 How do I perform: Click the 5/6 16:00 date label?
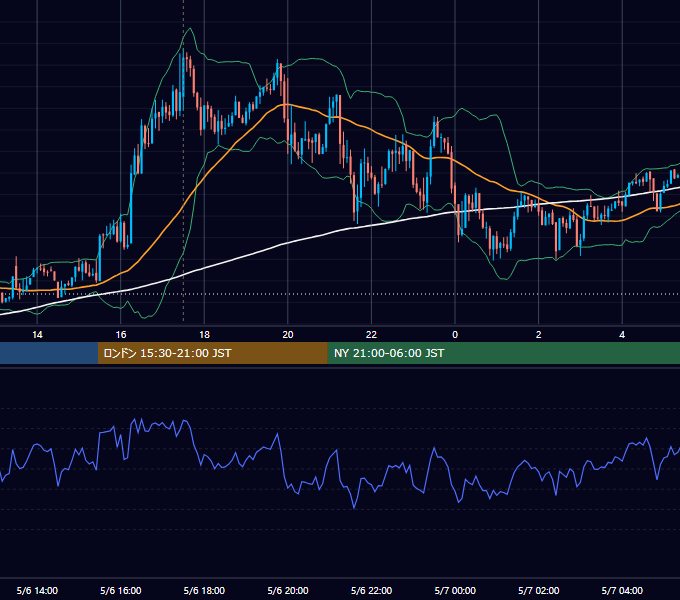(121, 590)
